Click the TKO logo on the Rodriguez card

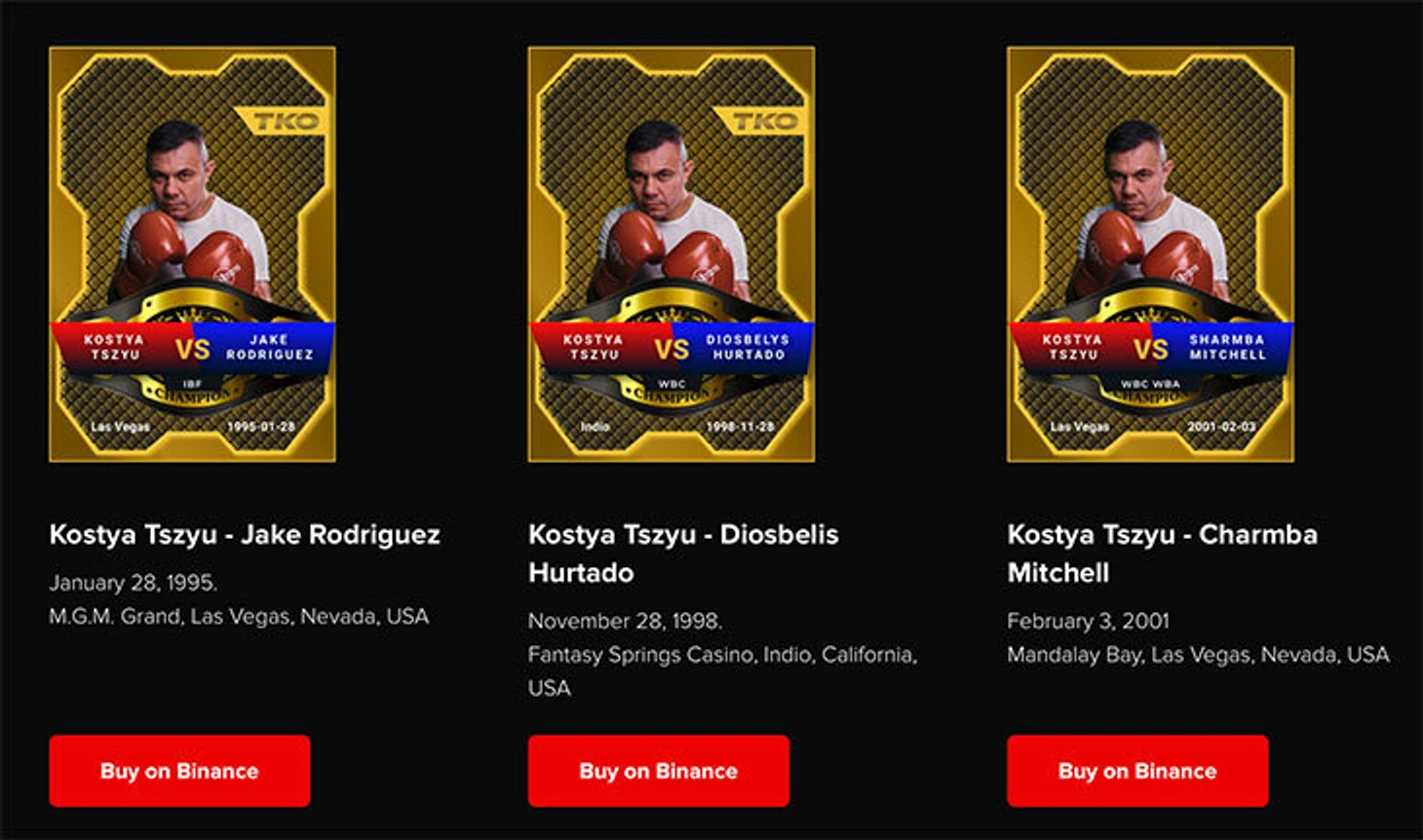(281, 122)
